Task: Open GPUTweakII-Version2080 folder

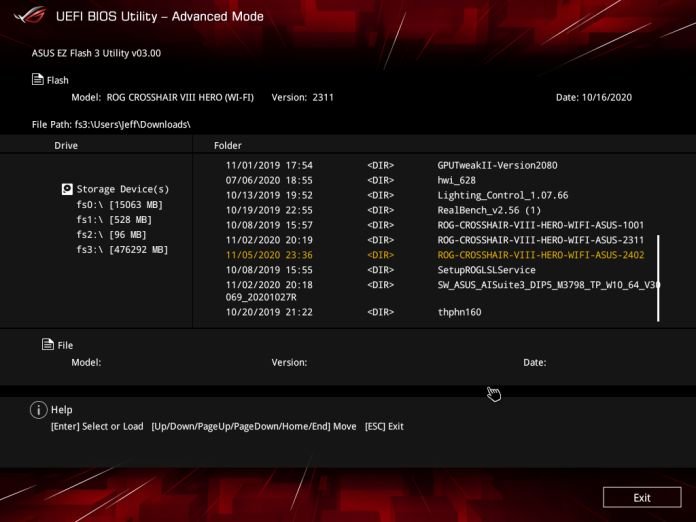Action: [497, 166]
